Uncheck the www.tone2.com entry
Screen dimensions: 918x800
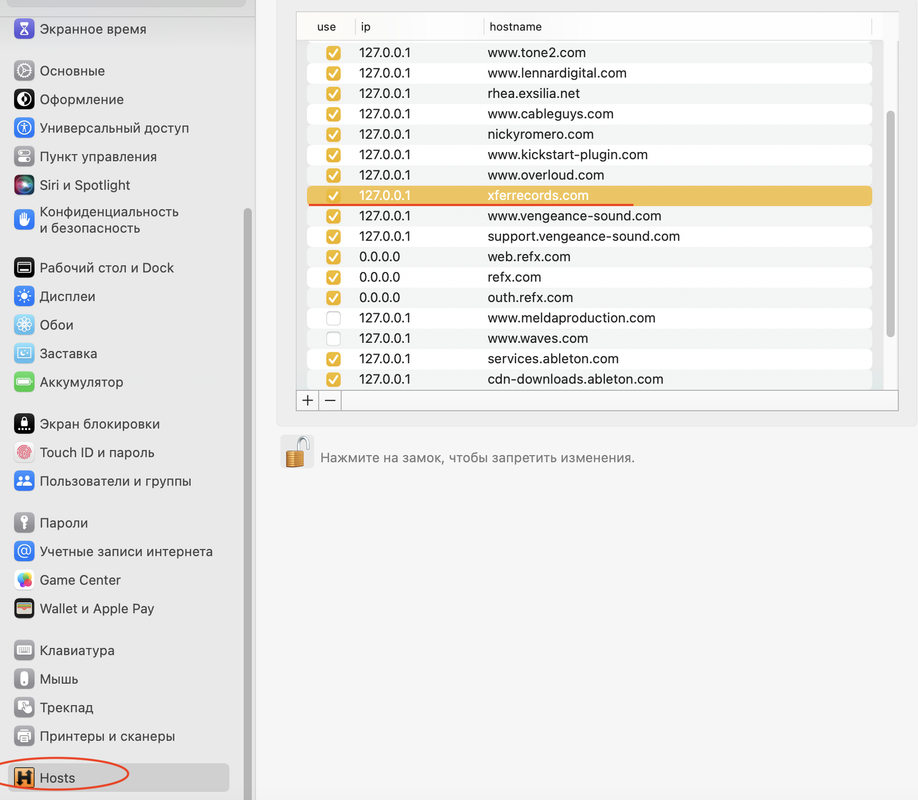pyautogui.click(x=333, y=53)
